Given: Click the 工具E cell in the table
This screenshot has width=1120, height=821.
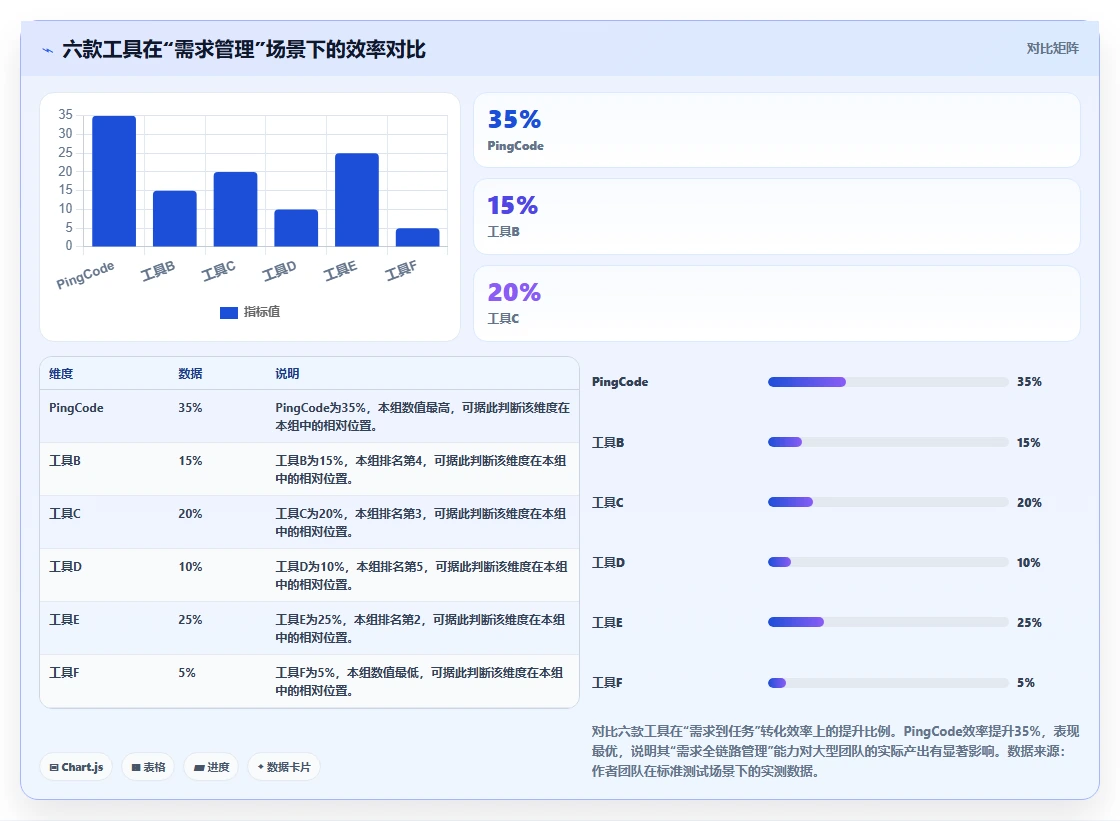Looking at the screenshot, I should (x=64, y=620).
